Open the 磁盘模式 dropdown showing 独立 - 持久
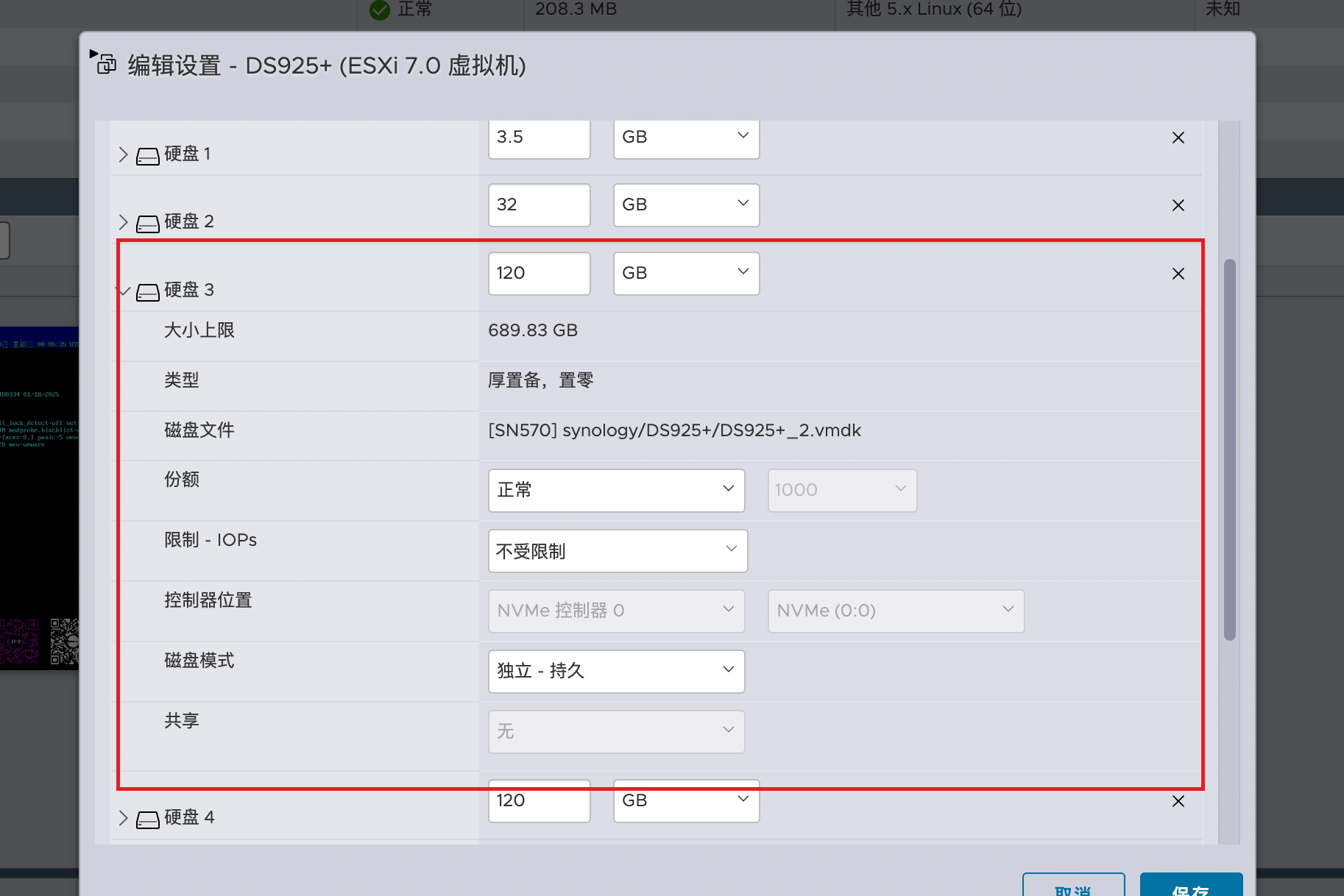Image resolution: width=1344 pixels, height=896 pixels. [616, 671]
